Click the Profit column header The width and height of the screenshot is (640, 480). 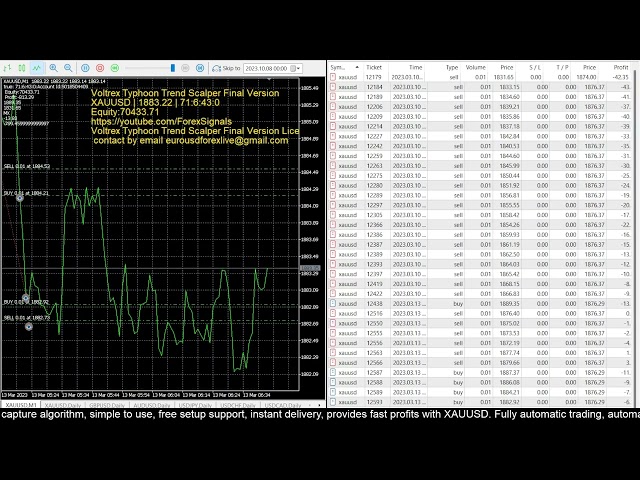point(619,67)
